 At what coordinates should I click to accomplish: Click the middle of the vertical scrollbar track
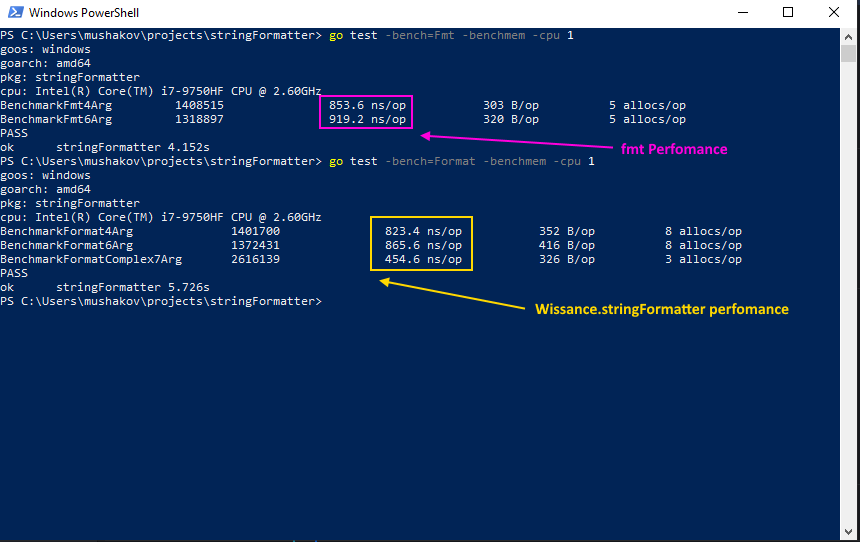click(x=848, y=290)
